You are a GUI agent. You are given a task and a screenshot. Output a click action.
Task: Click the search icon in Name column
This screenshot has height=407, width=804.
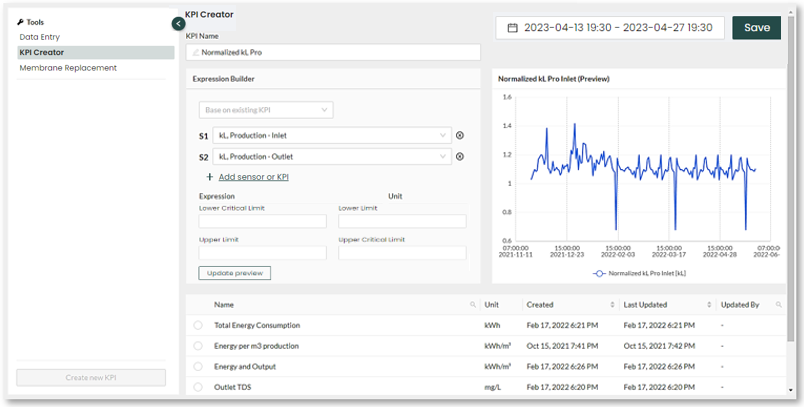tap(473, 305)
